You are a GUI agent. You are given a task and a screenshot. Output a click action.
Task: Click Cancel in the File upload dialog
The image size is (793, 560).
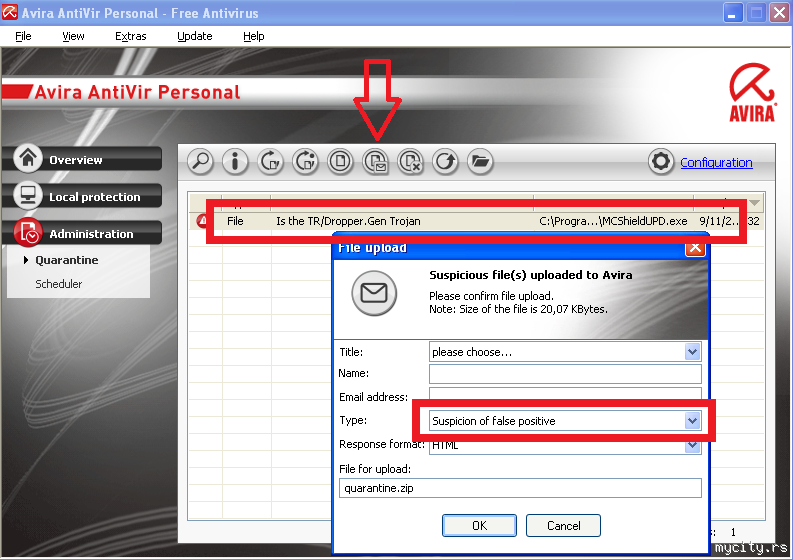[x=563, y=526]
